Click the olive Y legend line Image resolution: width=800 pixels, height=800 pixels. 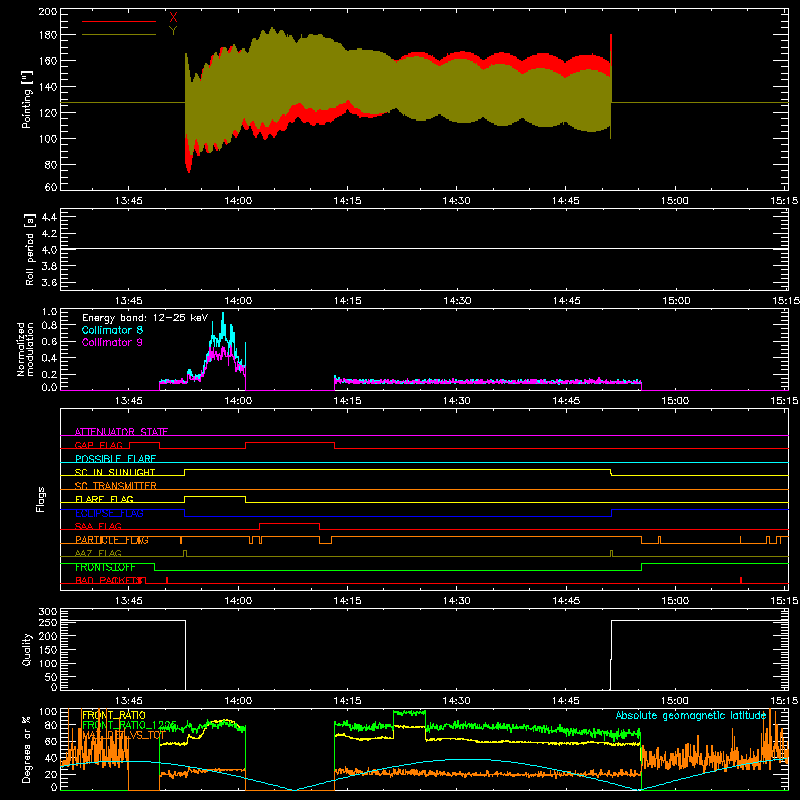(119, 34)
